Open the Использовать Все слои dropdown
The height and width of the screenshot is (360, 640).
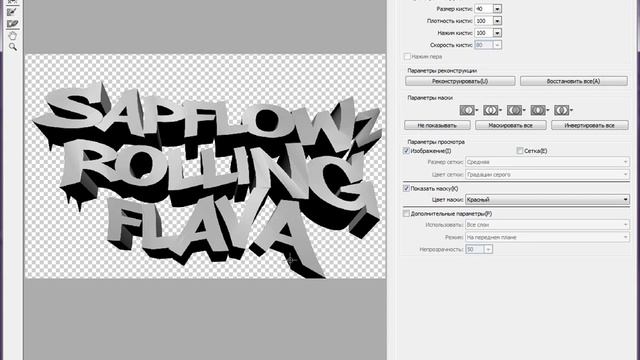tap(547, 224)
